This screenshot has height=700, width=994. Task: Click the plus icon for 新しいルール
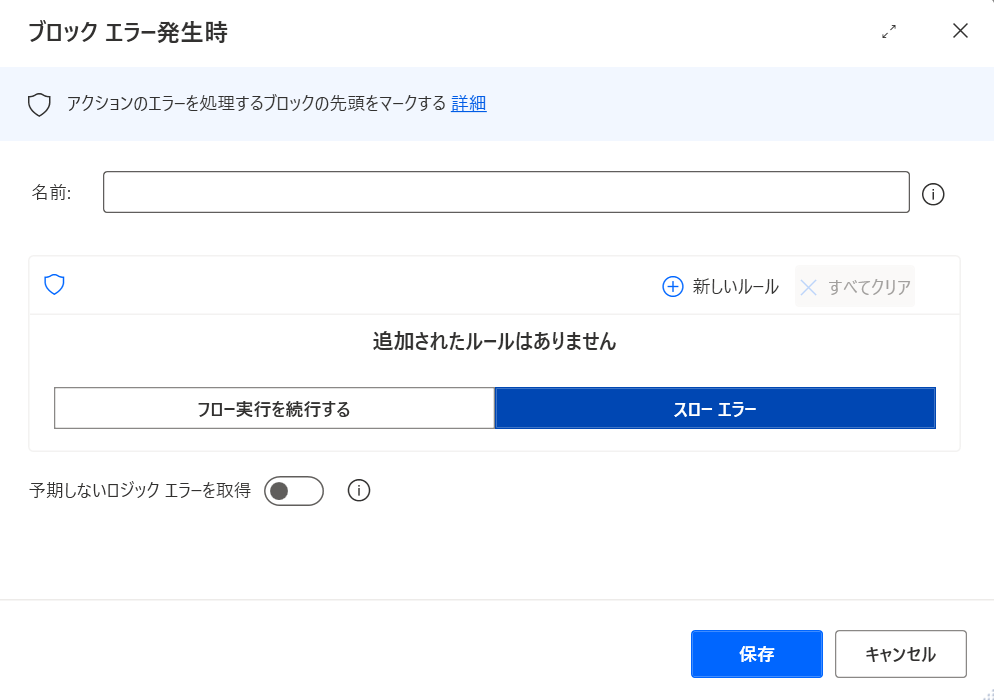673,287
